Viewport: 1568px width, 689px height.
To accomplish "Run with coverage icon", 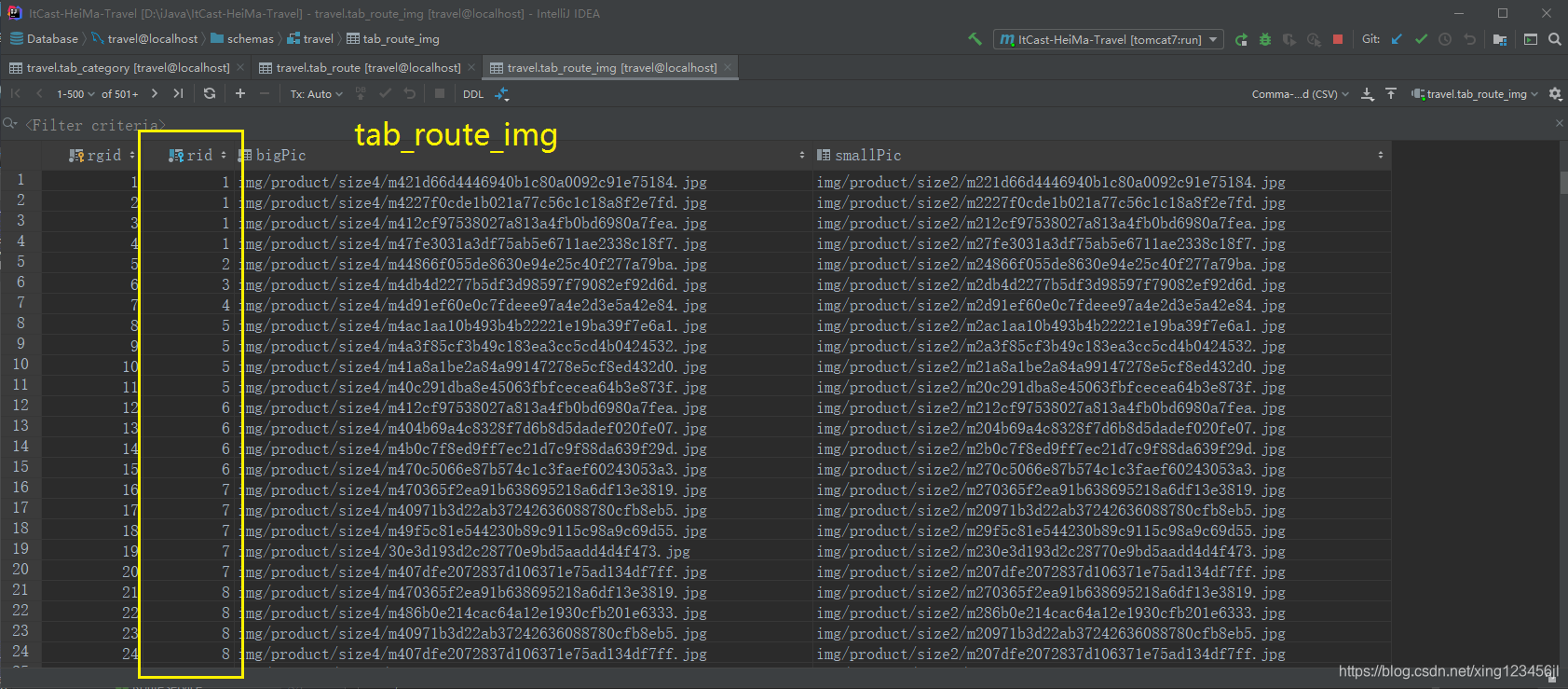I will click(x=1289, y=39).
